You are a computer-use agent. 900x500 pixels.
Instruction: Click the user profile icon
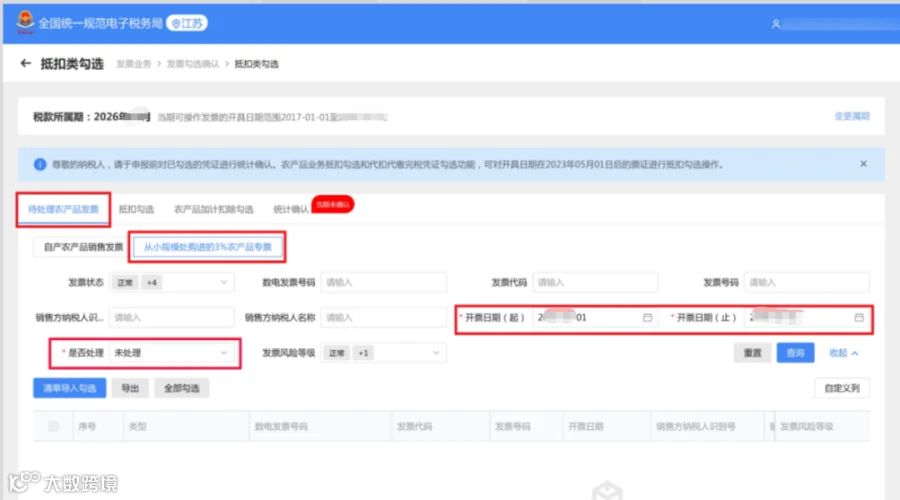click(775, 24)
